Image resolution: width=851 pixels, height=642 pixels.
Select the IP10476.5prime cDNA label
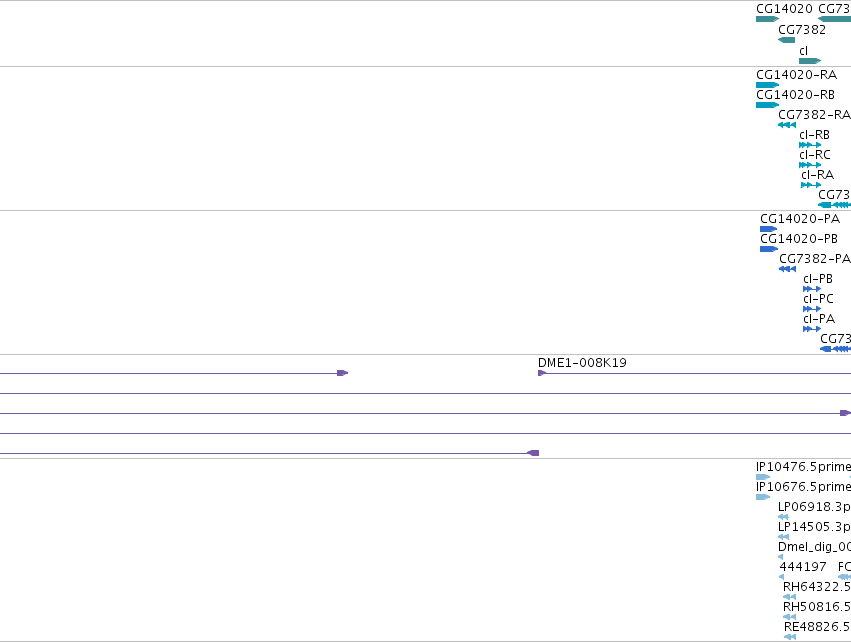click(x=803, y=467)
